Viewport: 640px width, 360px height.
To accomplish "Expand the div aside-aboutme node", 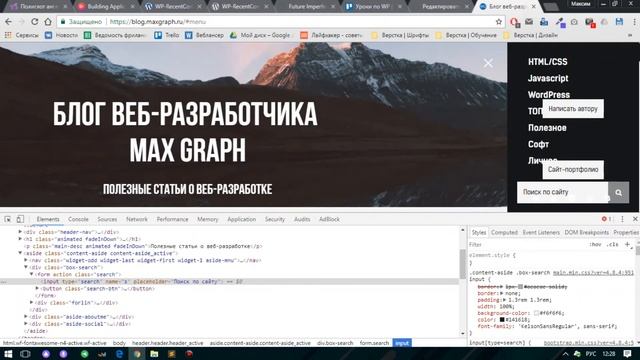I will (x=26, y=316).
